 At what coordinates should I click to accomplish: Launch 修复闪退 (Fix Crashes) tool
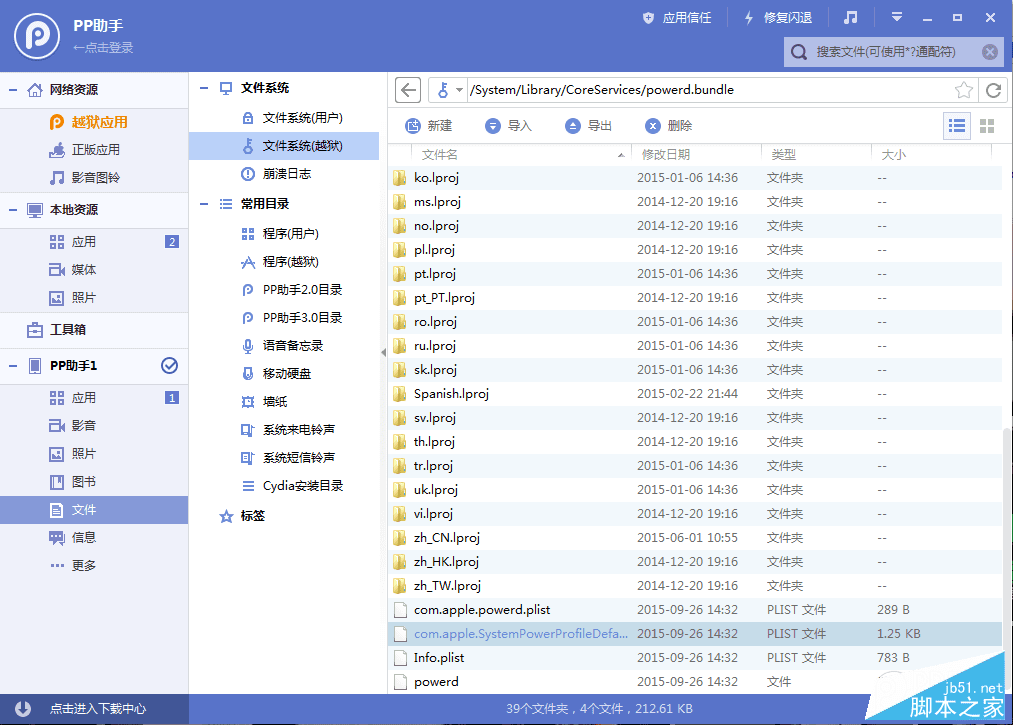click(x=775, y=17)
